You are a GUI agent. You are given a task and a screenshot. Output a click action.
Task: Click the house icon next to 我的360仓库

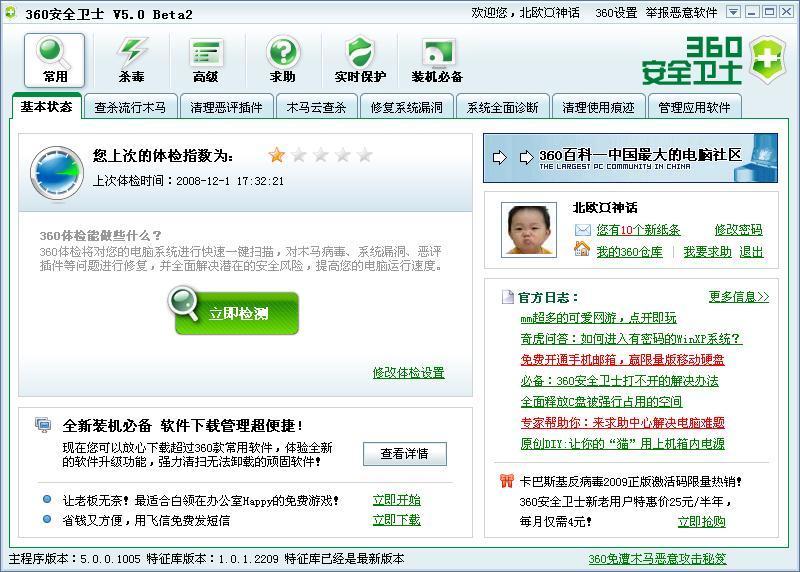(582, 250)
